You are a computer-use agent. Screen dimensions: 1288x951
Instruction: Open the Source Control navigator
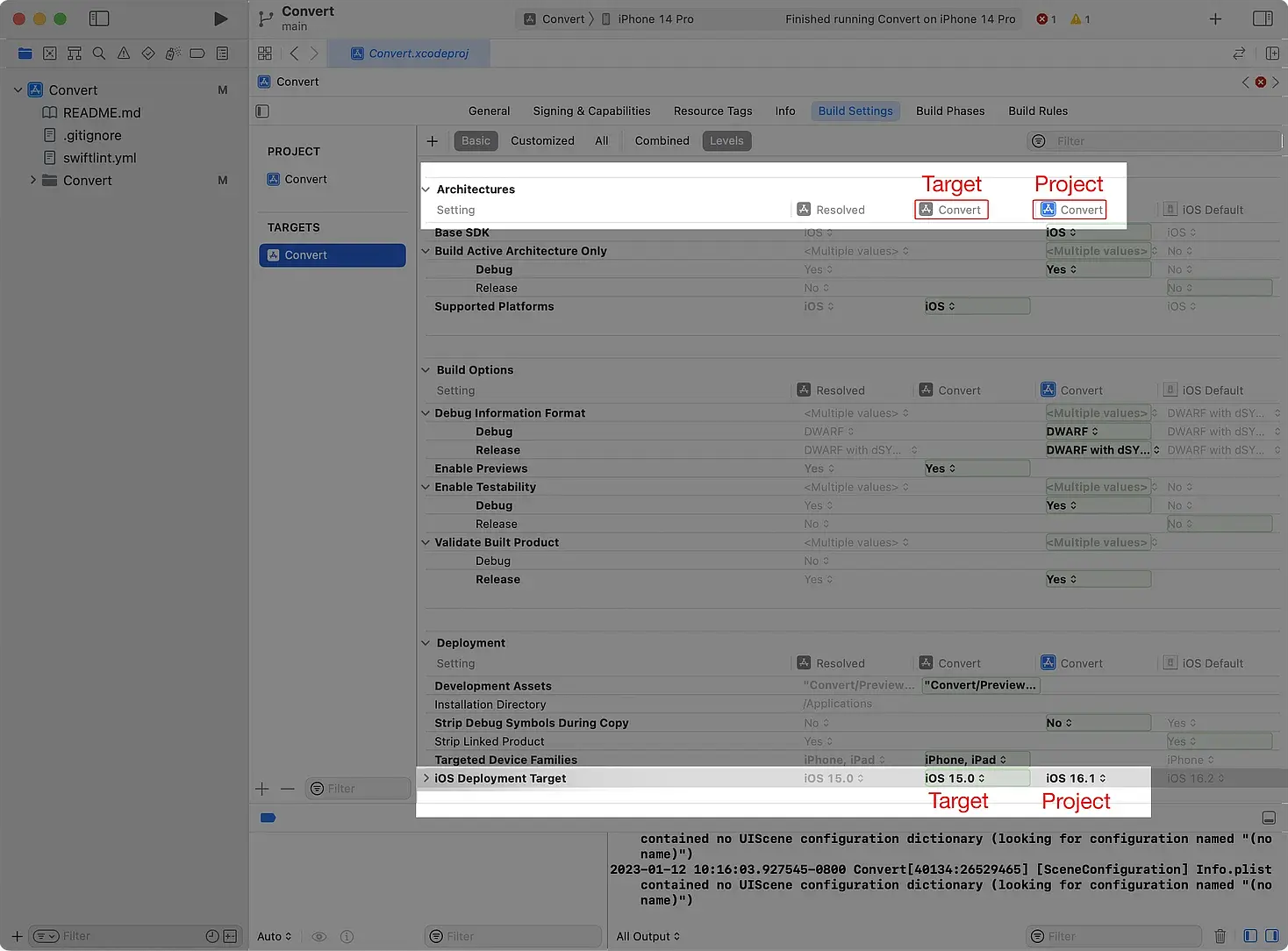(x=50, y=54)
